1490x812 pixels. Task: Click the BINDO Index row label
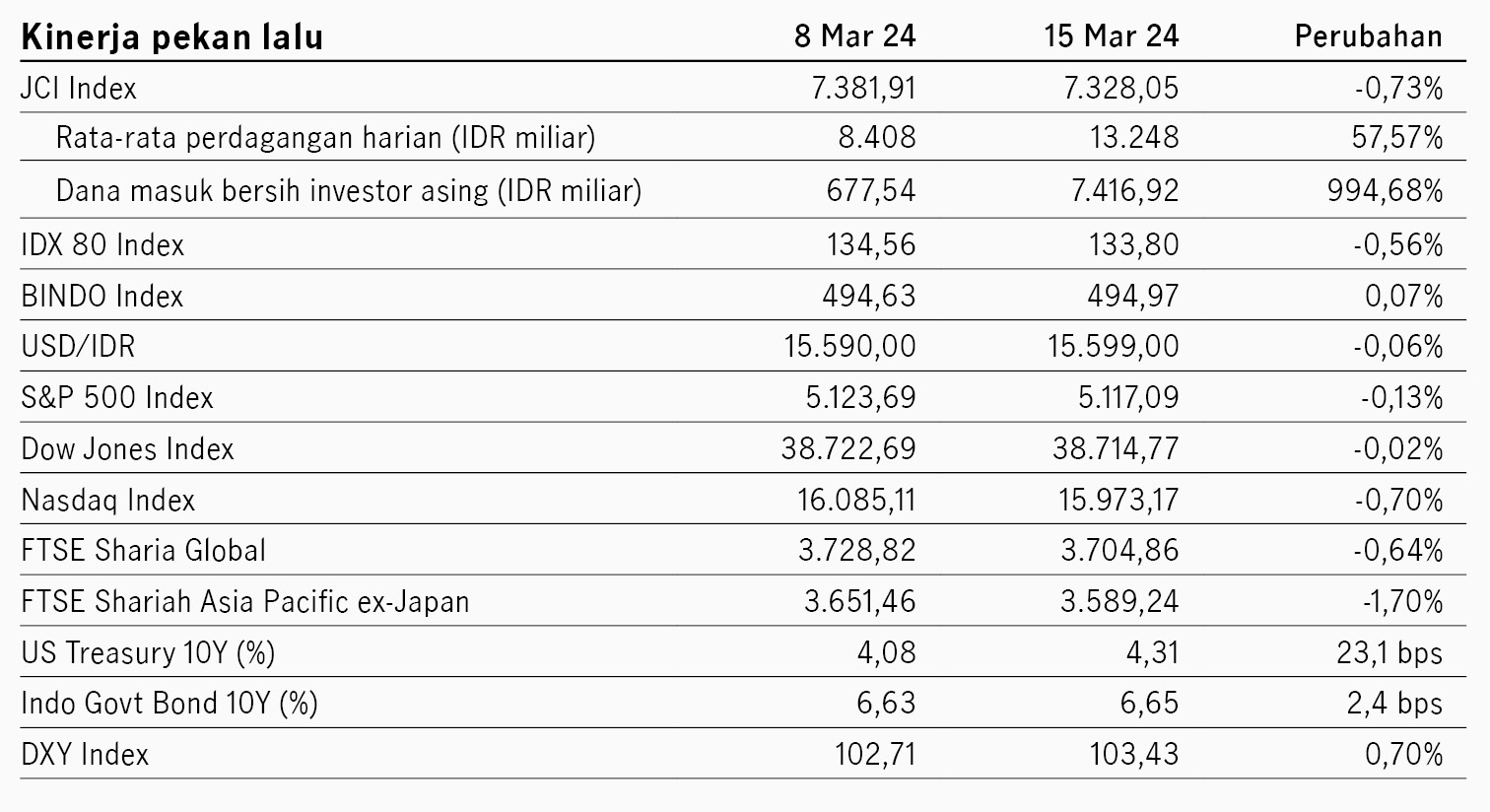point(102,296)
